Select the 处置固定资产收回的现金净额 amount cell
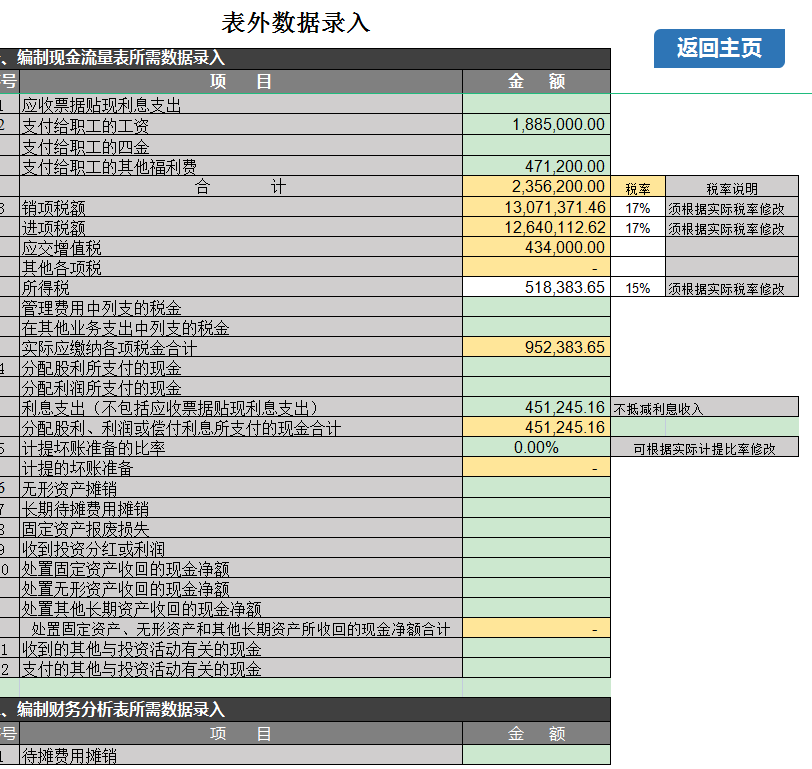Screen dimensions: 812x769 536,568
